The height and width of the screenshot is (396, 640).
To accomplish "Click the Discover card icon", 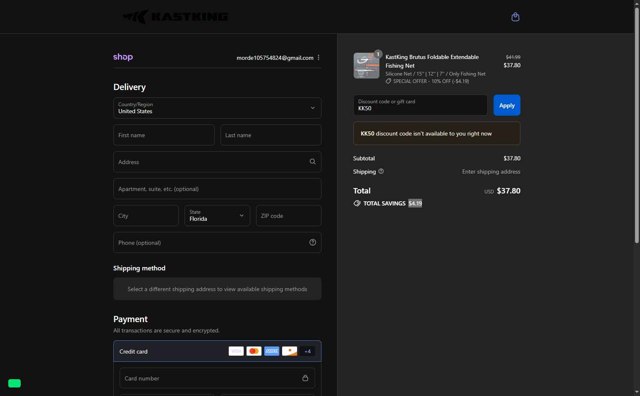I will click(x=289, y=351).
